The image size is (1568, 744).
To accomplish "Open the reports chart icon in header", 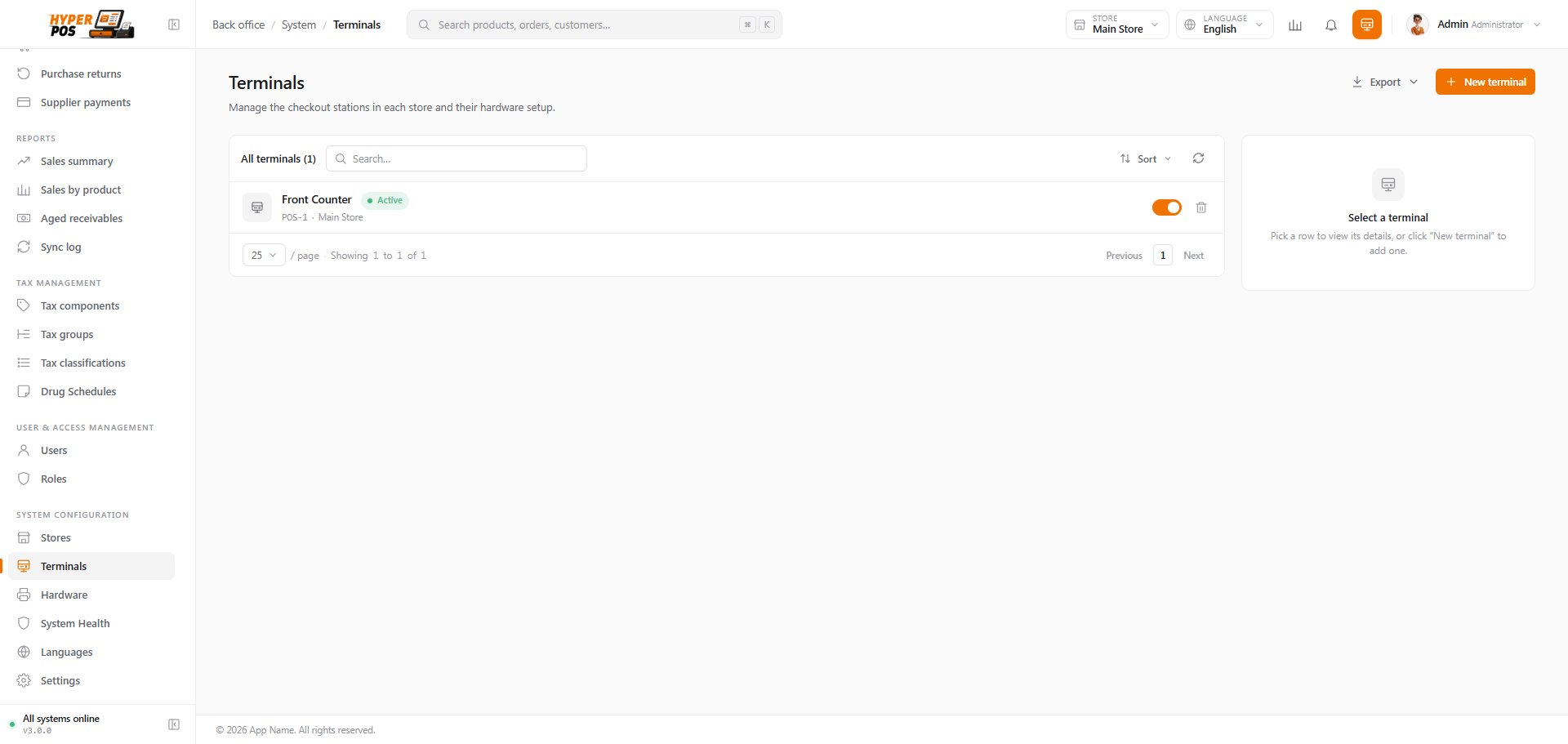I will (x=1295, y=25).
